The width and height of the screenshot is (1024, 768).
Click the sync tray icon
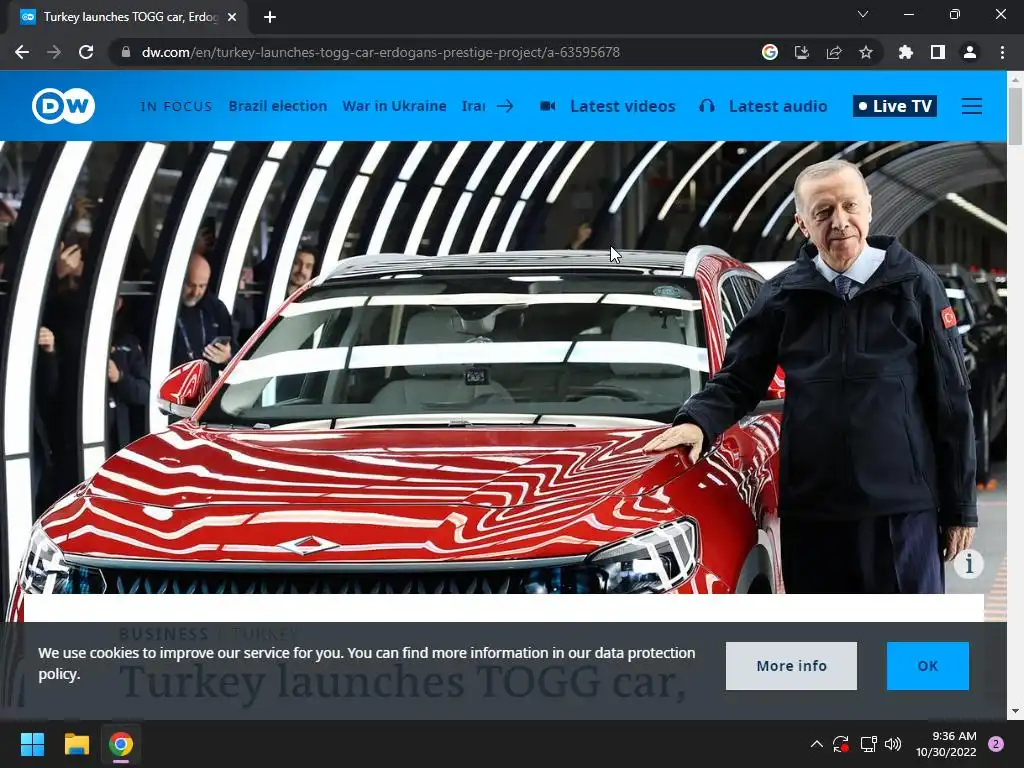click(x=841, y=744)
